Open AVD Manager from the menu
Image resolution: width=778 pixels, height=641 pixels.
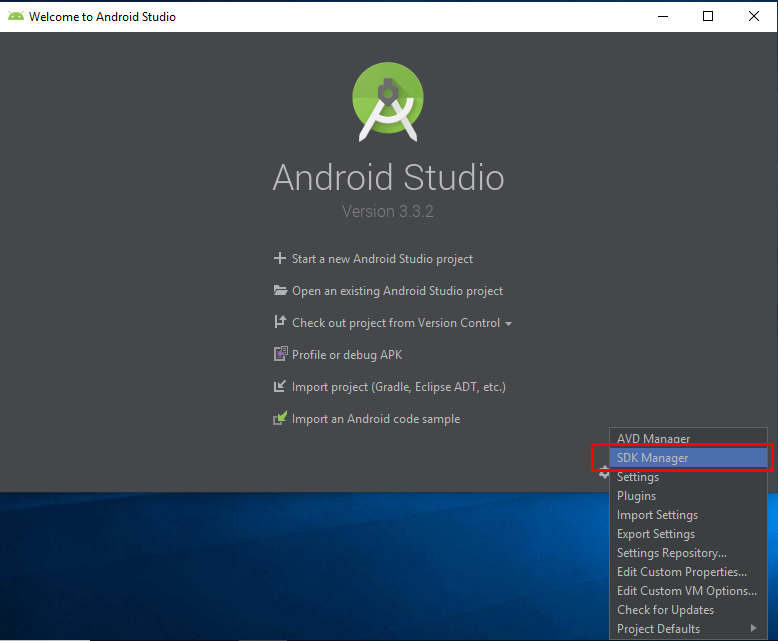[x=688, y=439]
